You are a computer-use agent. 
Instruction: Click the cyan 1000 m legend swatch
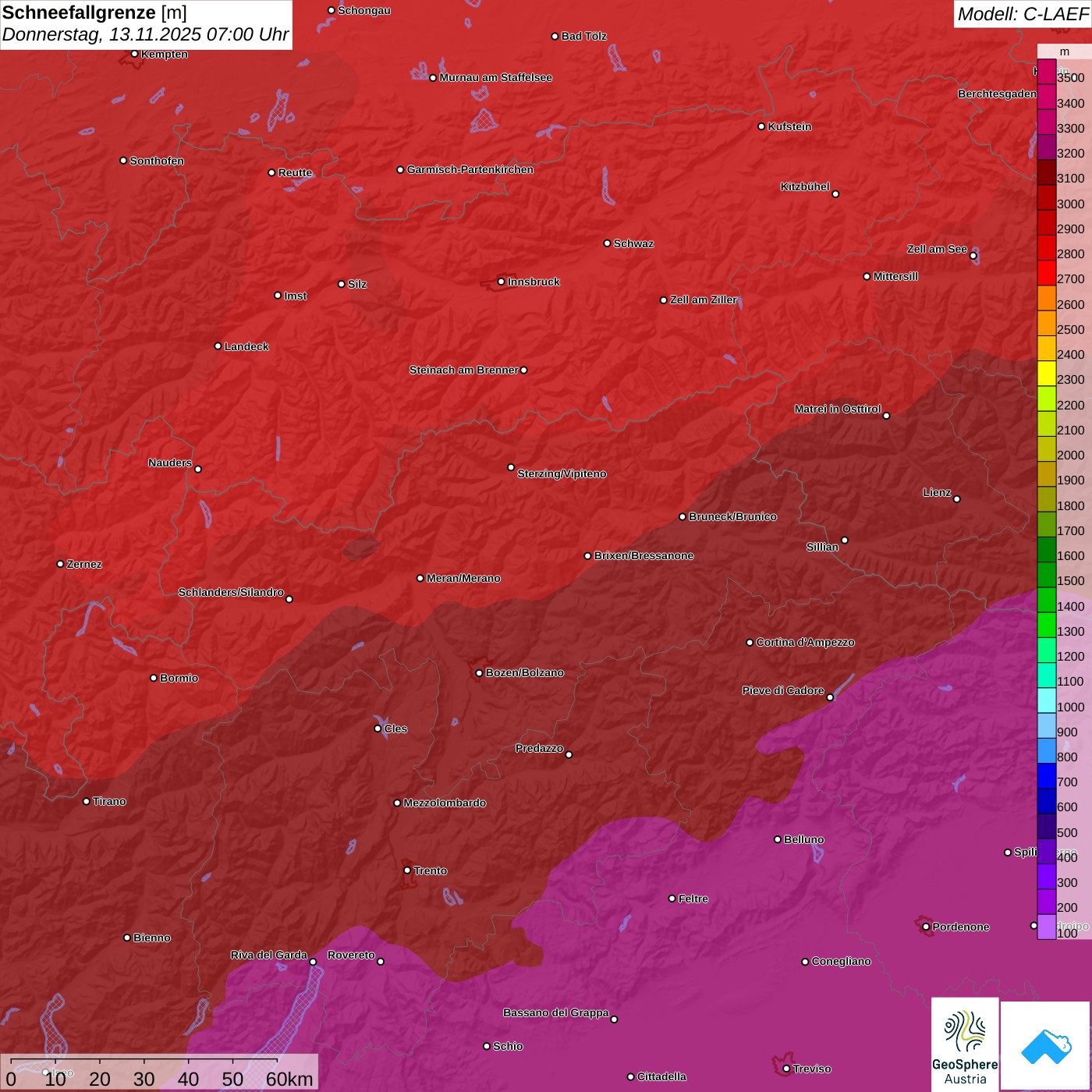pos(1047,700)
